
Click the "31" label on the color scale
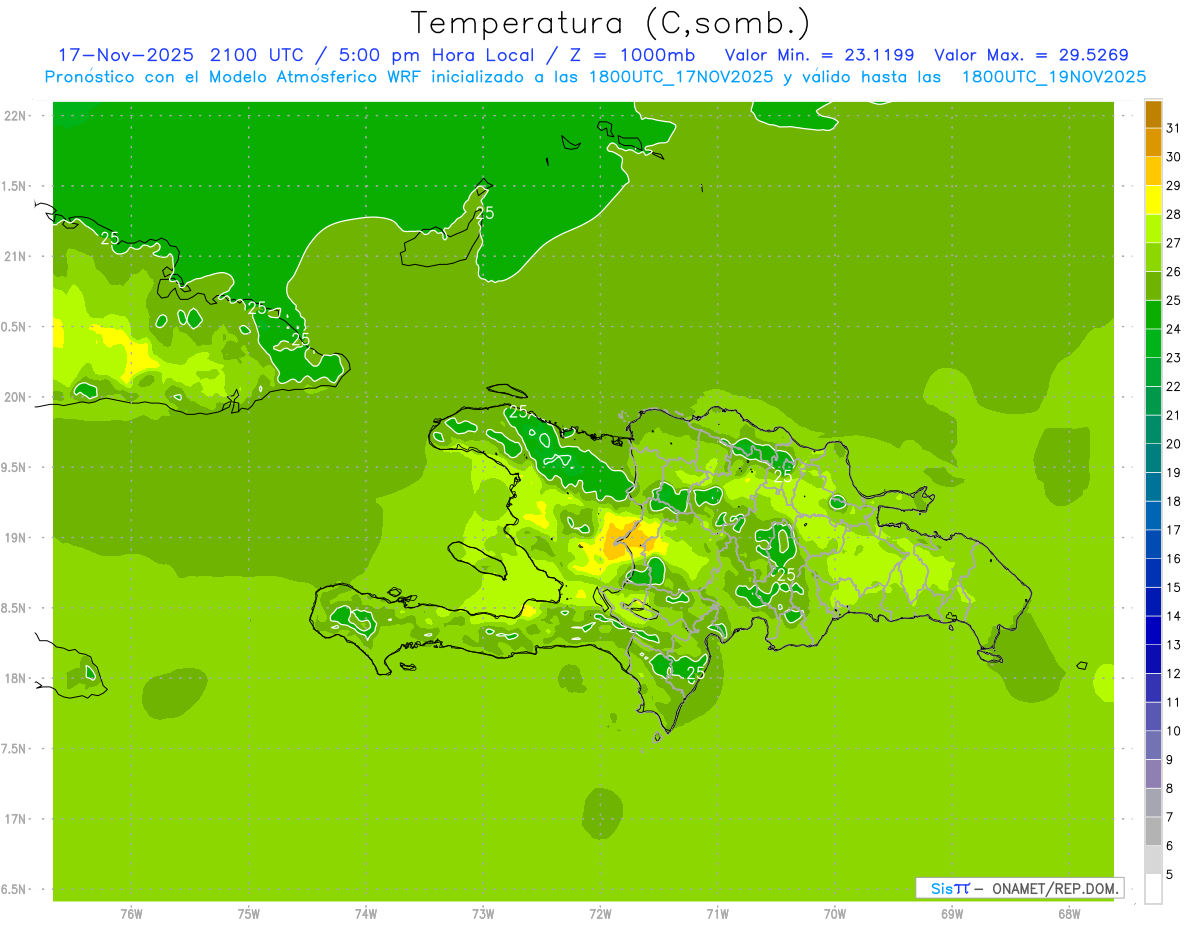tap(1174, 129)
